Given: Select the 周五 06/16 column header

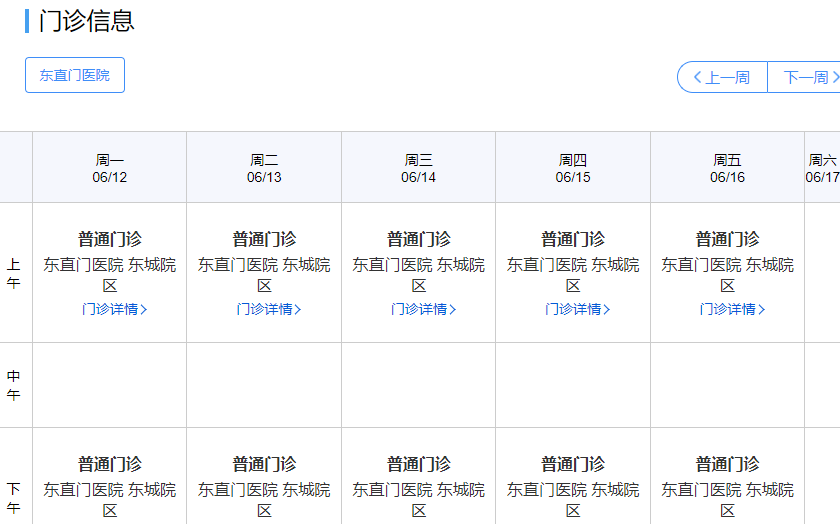Looking at the screenshot, I should coord(728,168).
